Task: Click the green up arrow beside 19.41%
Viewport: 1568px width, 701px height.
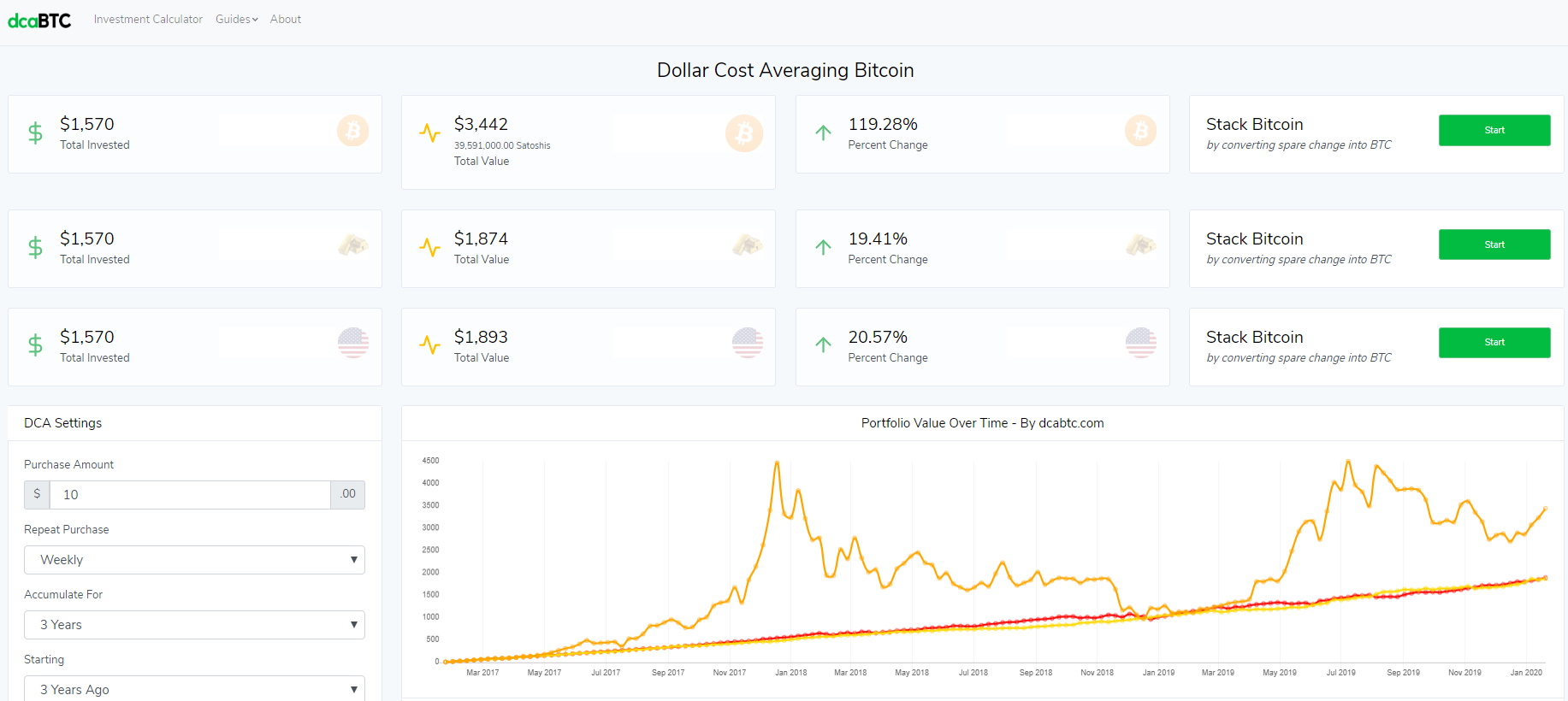Action: pyautogui.click(x=823, y=247)
